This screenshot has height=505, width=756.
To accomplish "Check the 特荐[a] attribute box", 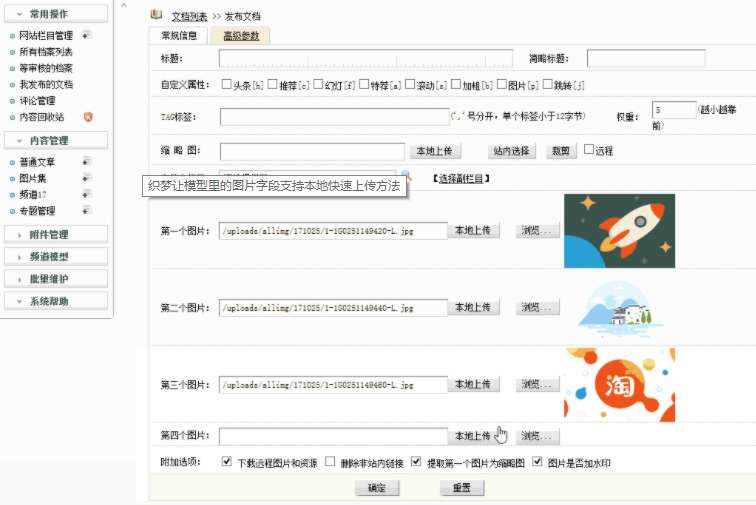I will coord(364,84).
